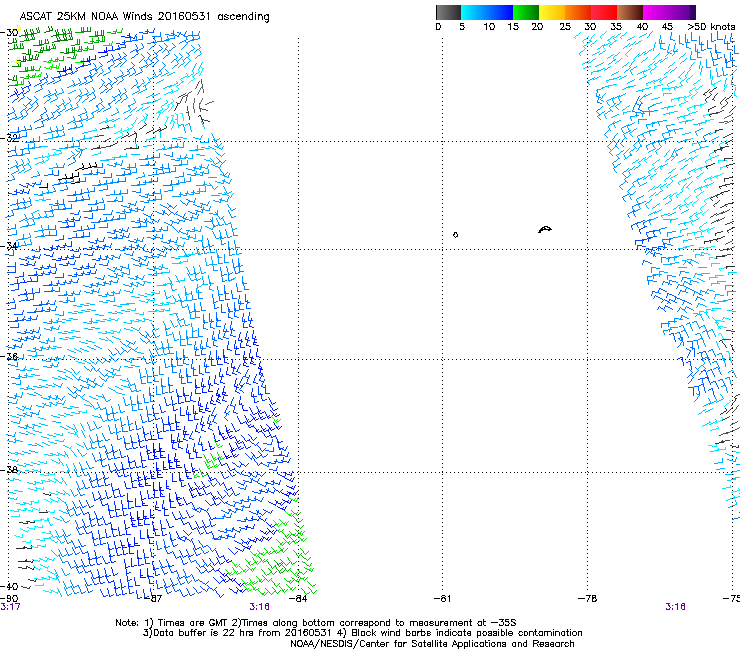Click the 'Data buffer is 22 hrs' note line
The image size is (740, 650).
tap(362, 633)
